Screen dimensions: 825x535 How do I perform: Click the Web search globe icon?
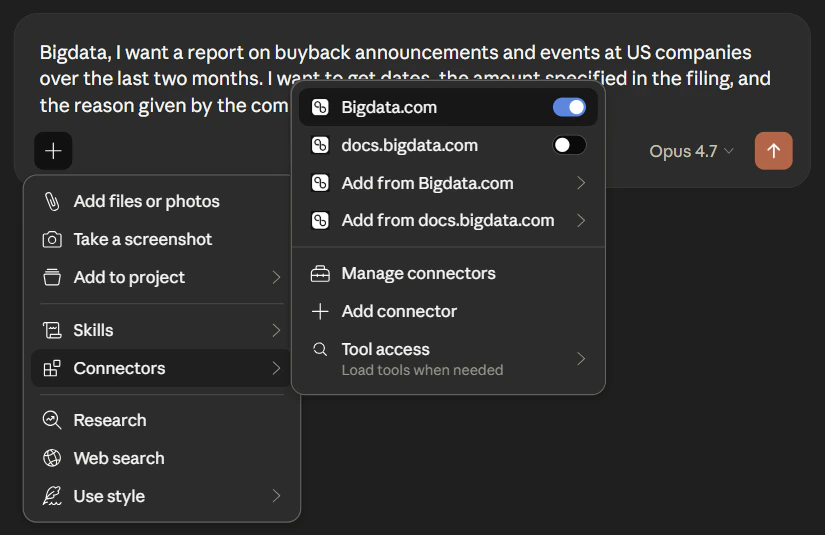(52, 458)
